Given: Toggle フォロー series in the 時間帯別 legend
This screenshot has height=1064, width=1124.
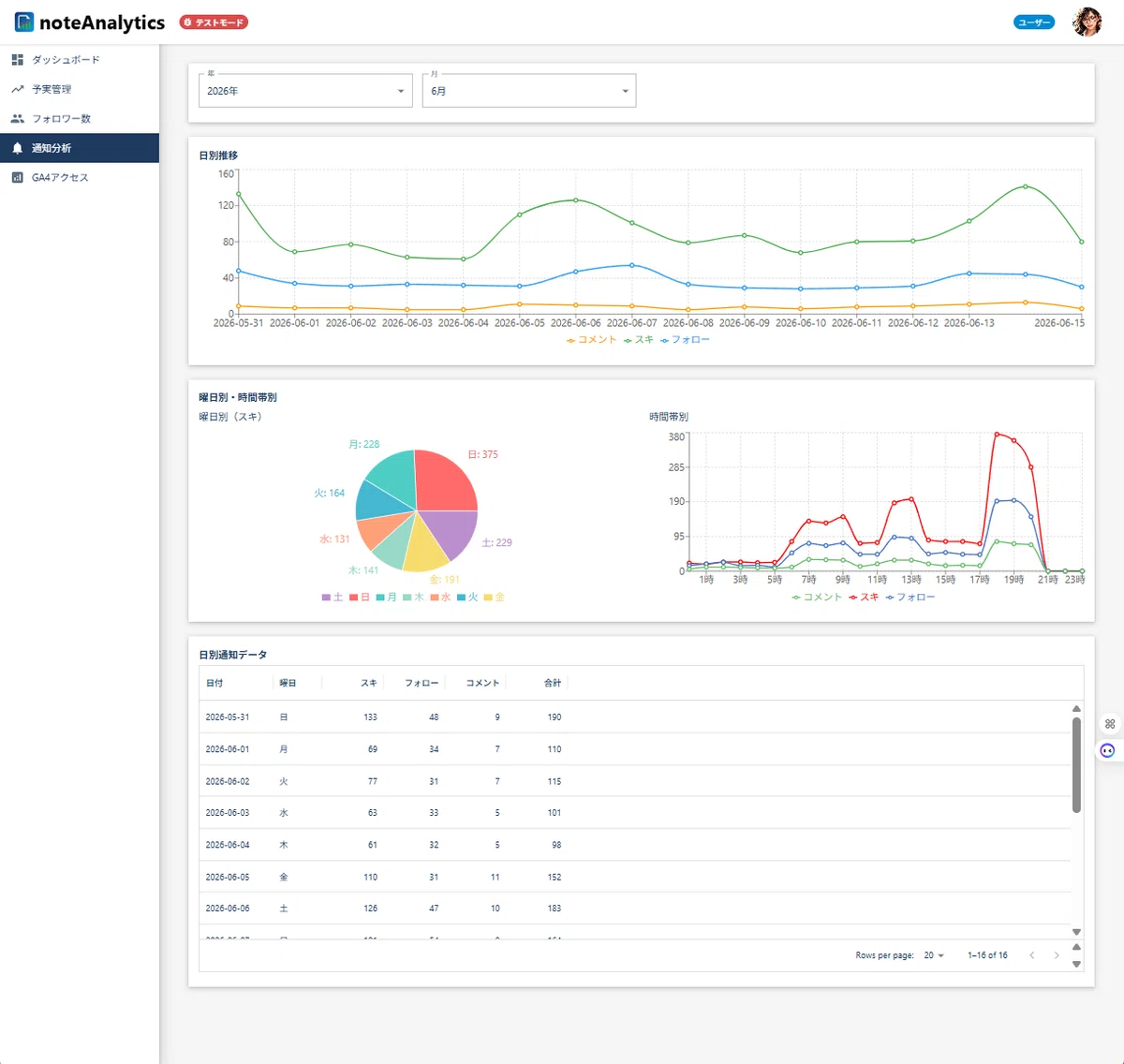Looking at the screenshot, I should 910,598.
